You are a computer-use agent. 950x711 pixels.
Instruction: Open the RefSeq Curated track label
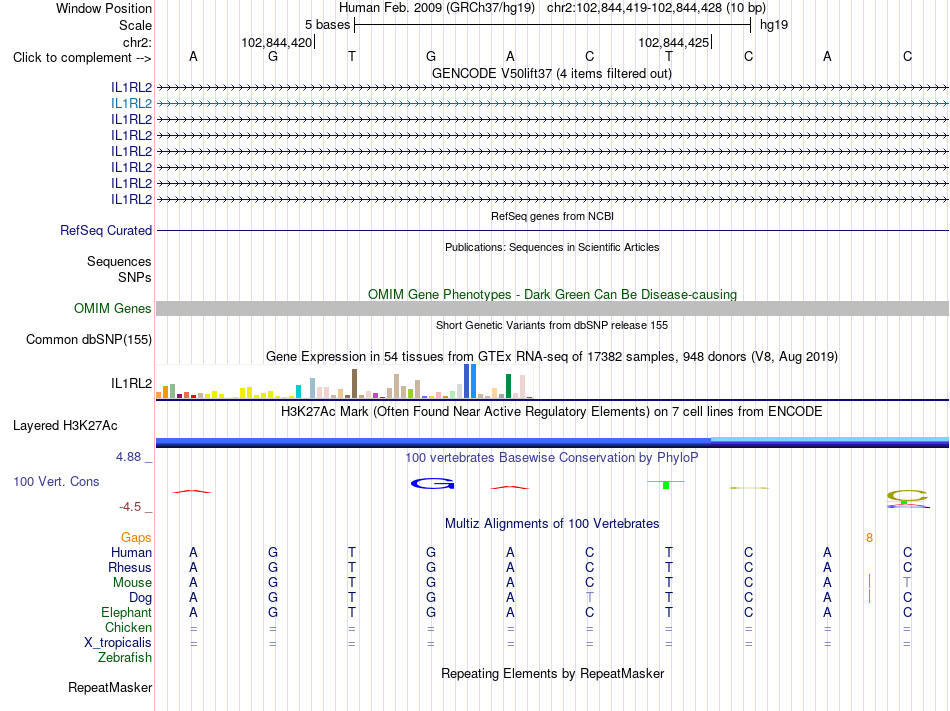point(106,231)
